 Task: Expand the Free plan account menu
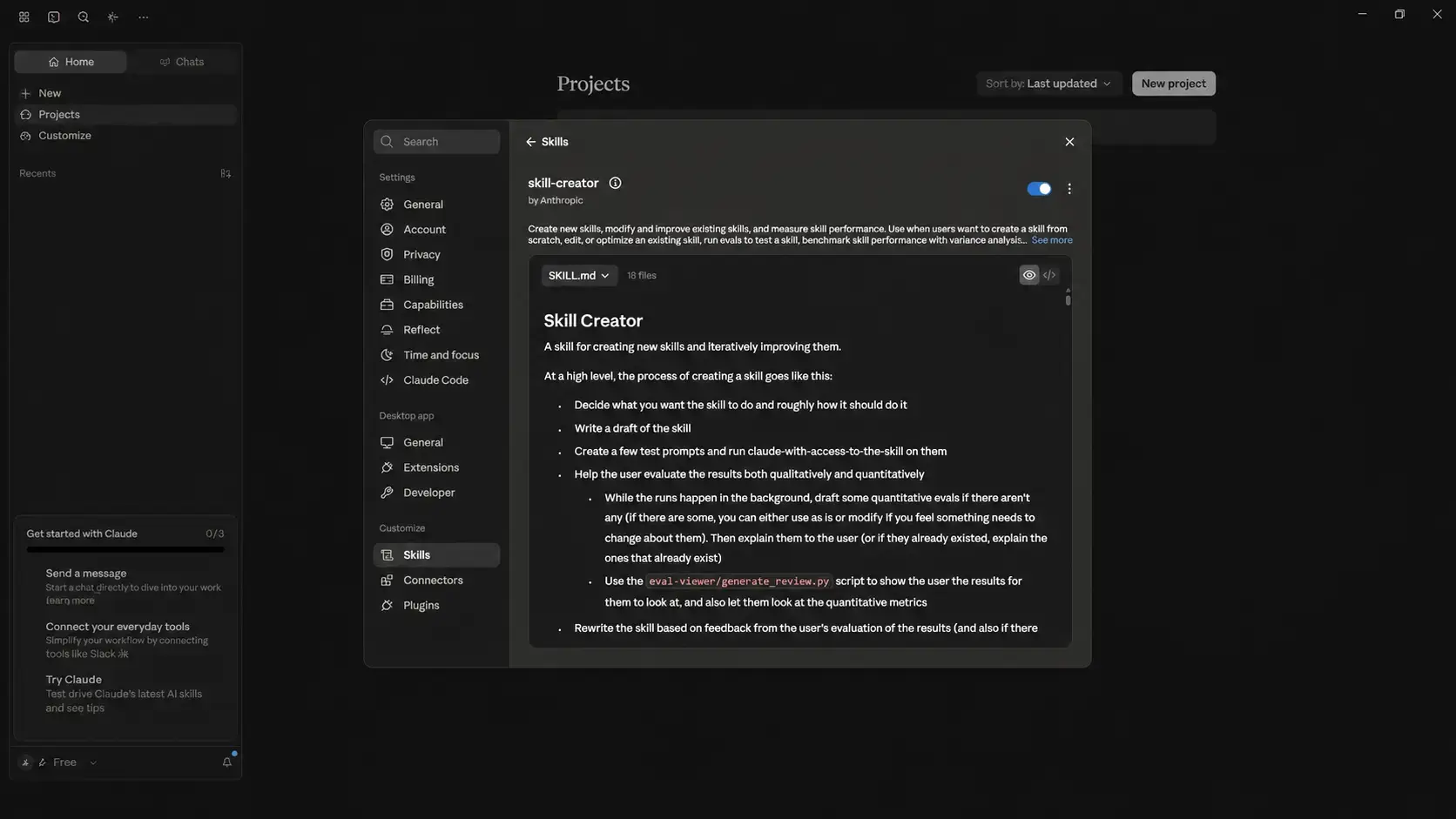[65, 762]
